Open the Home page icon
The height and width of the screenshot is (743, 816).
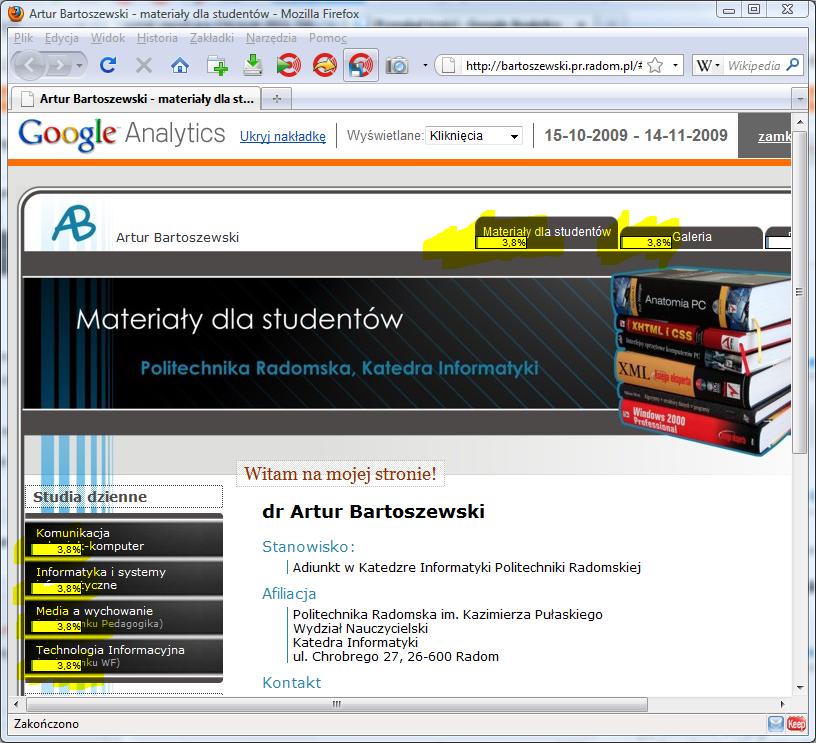click(x=180, y=66)
